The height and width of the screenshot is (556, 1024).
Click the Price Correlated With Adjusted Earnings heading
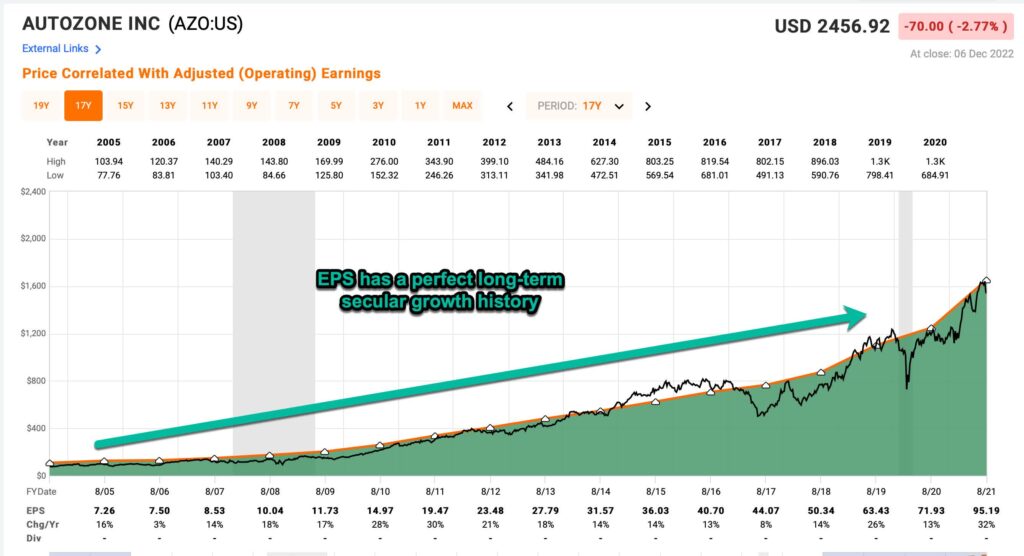(x=201, y=73)
